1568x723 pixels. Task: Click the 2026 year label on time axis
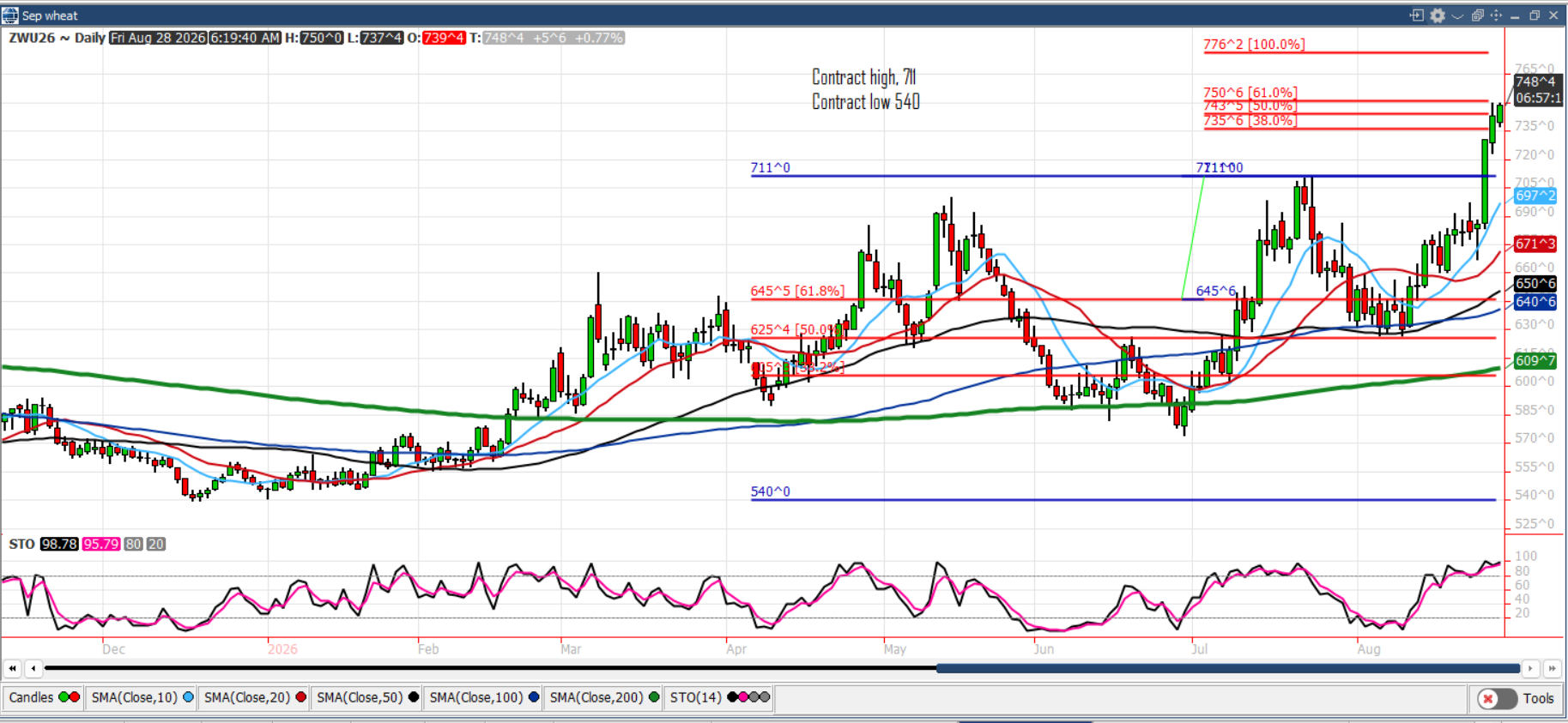pyautogui.click(x=282, y=649)
